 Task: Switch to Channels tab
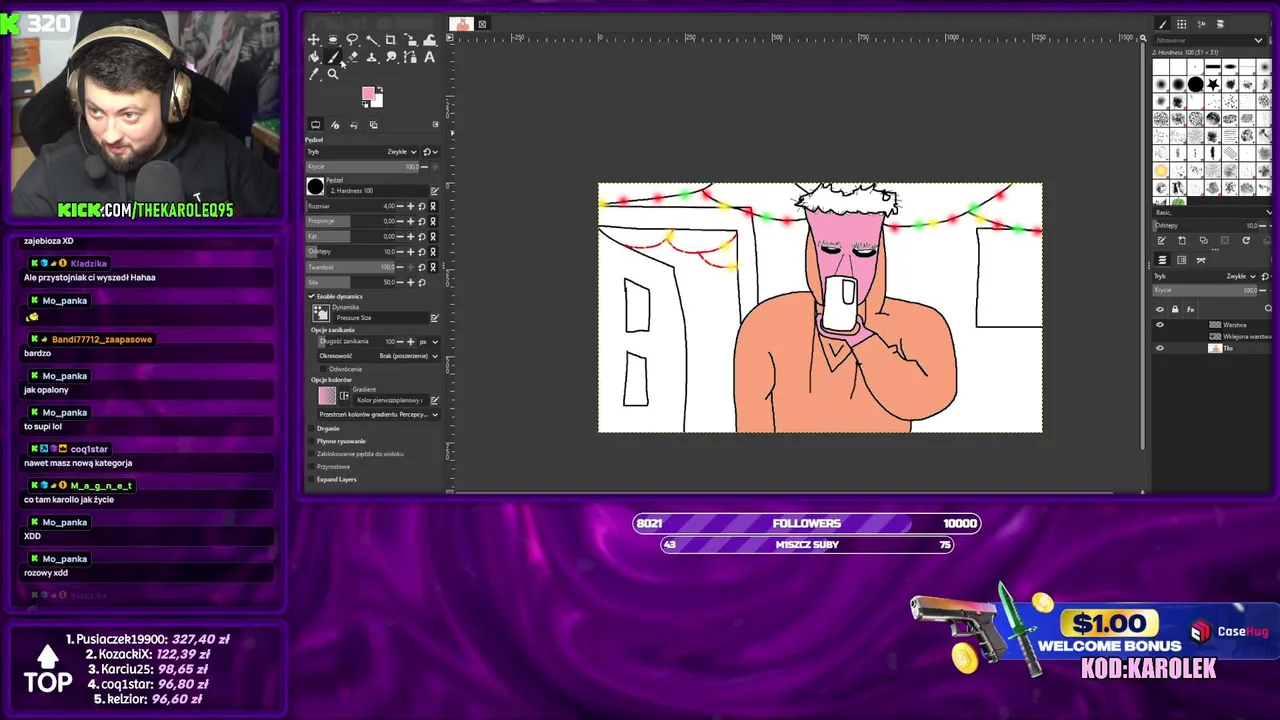click(1181, 260)
